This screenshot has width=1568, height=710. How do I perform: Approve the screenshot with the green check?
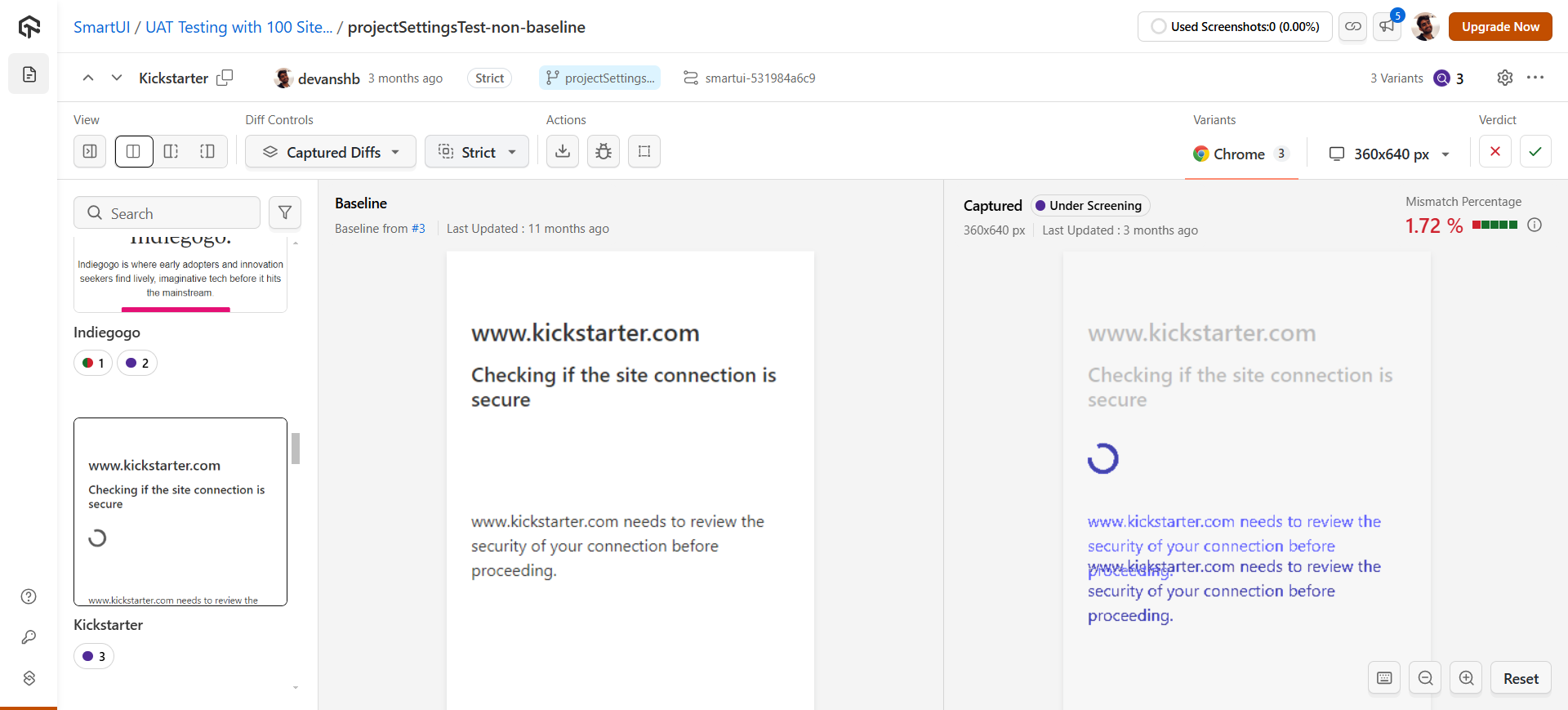pyautogui.click(x=1535, y=151)
